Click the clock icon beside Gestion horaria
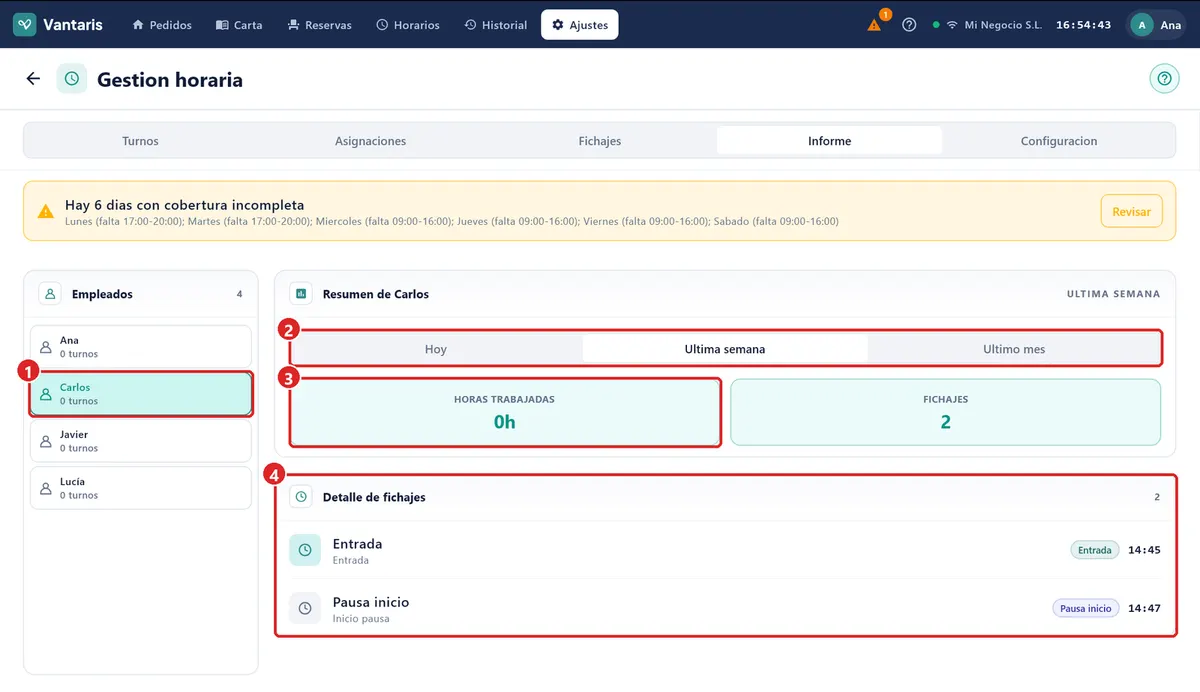1200x692 pixels. 72,79
